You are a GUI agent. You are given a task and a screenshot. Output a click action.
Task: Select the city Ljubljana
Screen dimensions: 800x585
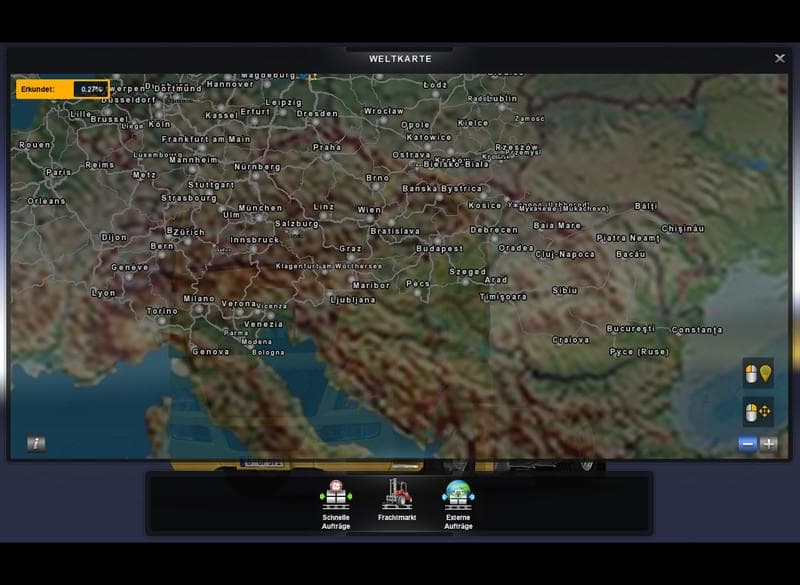coord(353,300)
